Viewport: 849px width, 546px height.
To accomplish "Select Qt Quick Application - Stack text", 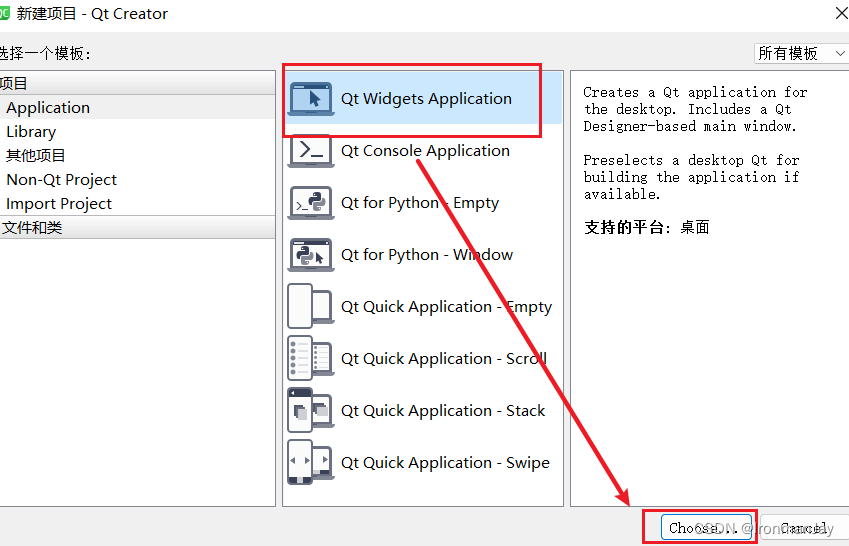I will 443,411.
